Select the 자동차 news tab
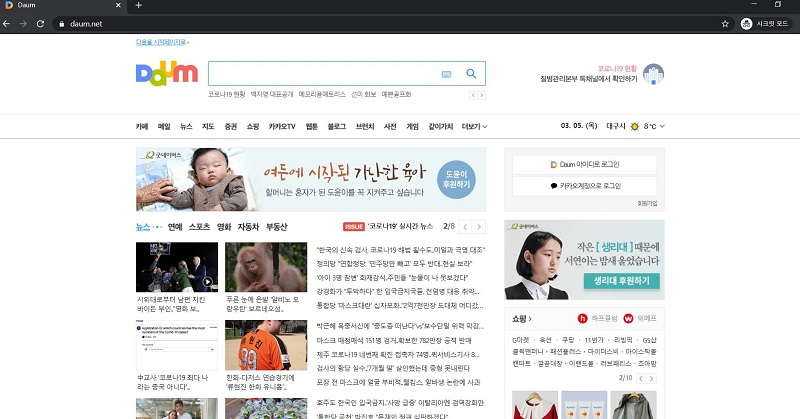800x419 pixels. pyautogui.click(x=248, y=227)
